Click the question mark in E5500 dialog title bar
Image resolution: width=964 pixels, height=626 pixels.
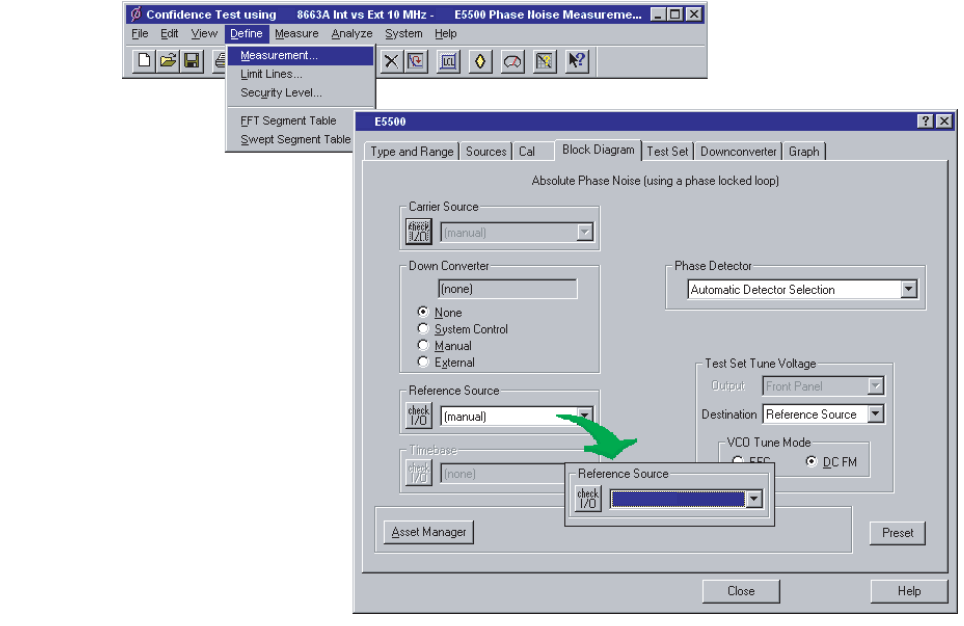coord(925,121)
